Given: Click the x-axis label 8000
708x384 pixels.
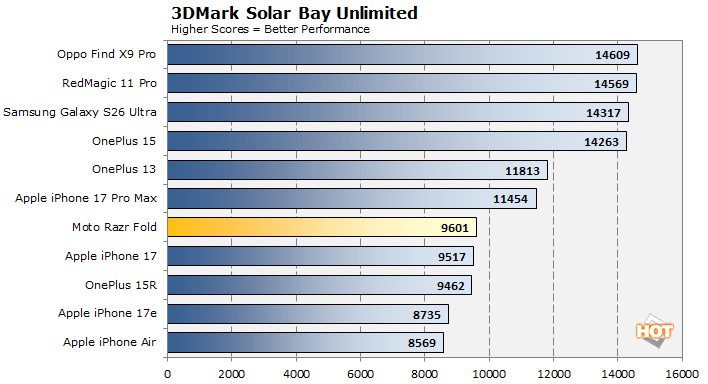Looking at the screenshot, I should (x=424, y=374).
